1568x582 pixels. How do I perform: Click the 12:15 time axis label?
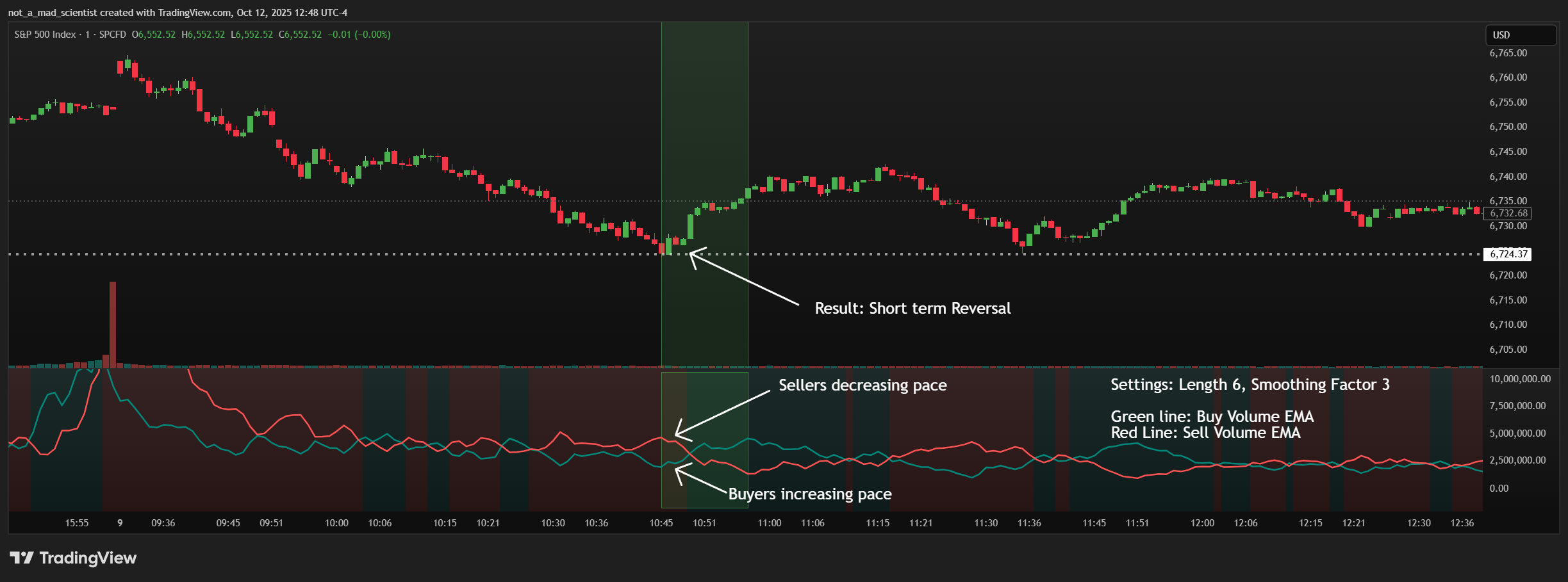(1311, 523)
